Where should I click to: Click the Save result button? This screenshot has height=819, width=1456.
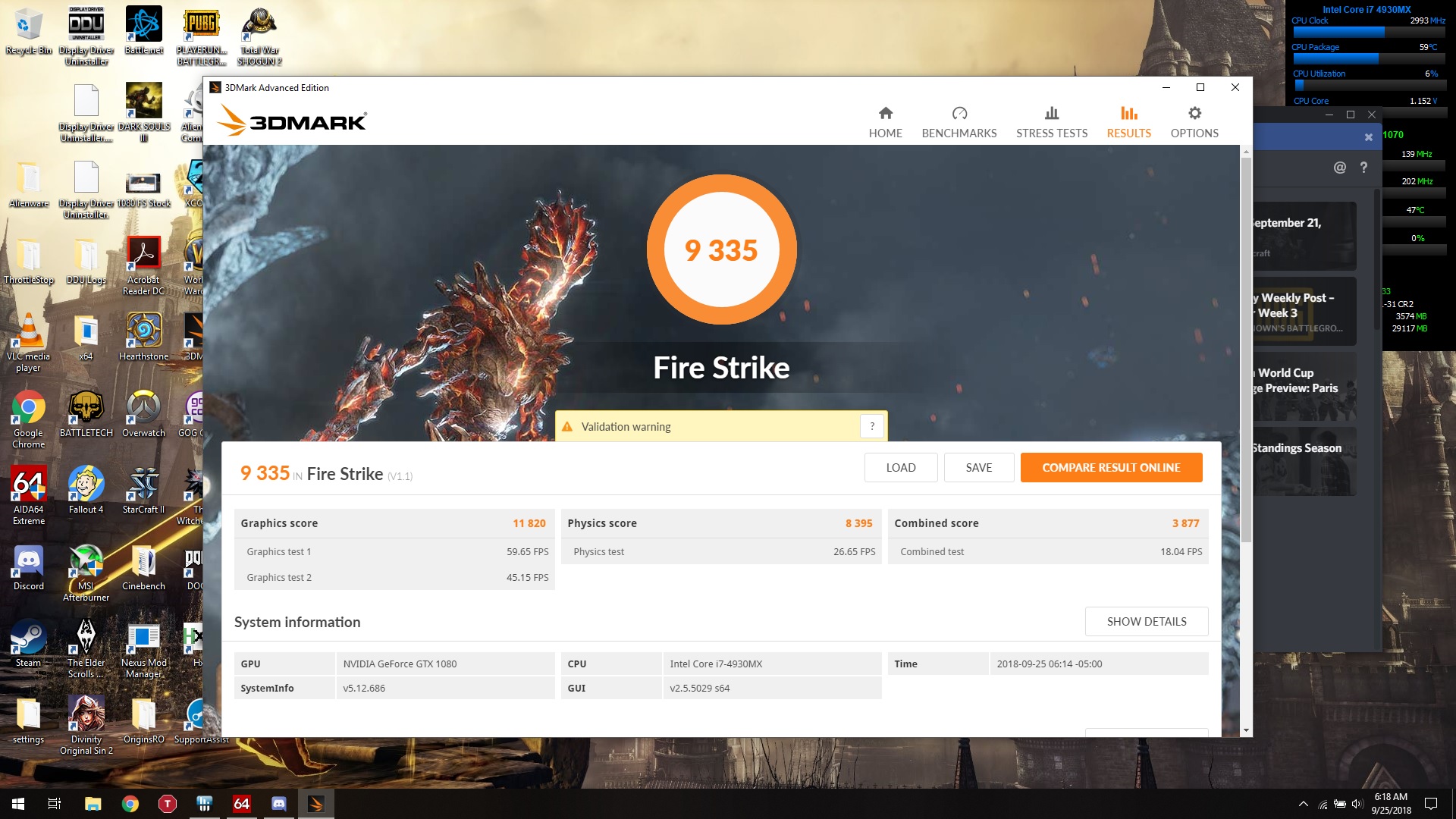coord(979,467)
